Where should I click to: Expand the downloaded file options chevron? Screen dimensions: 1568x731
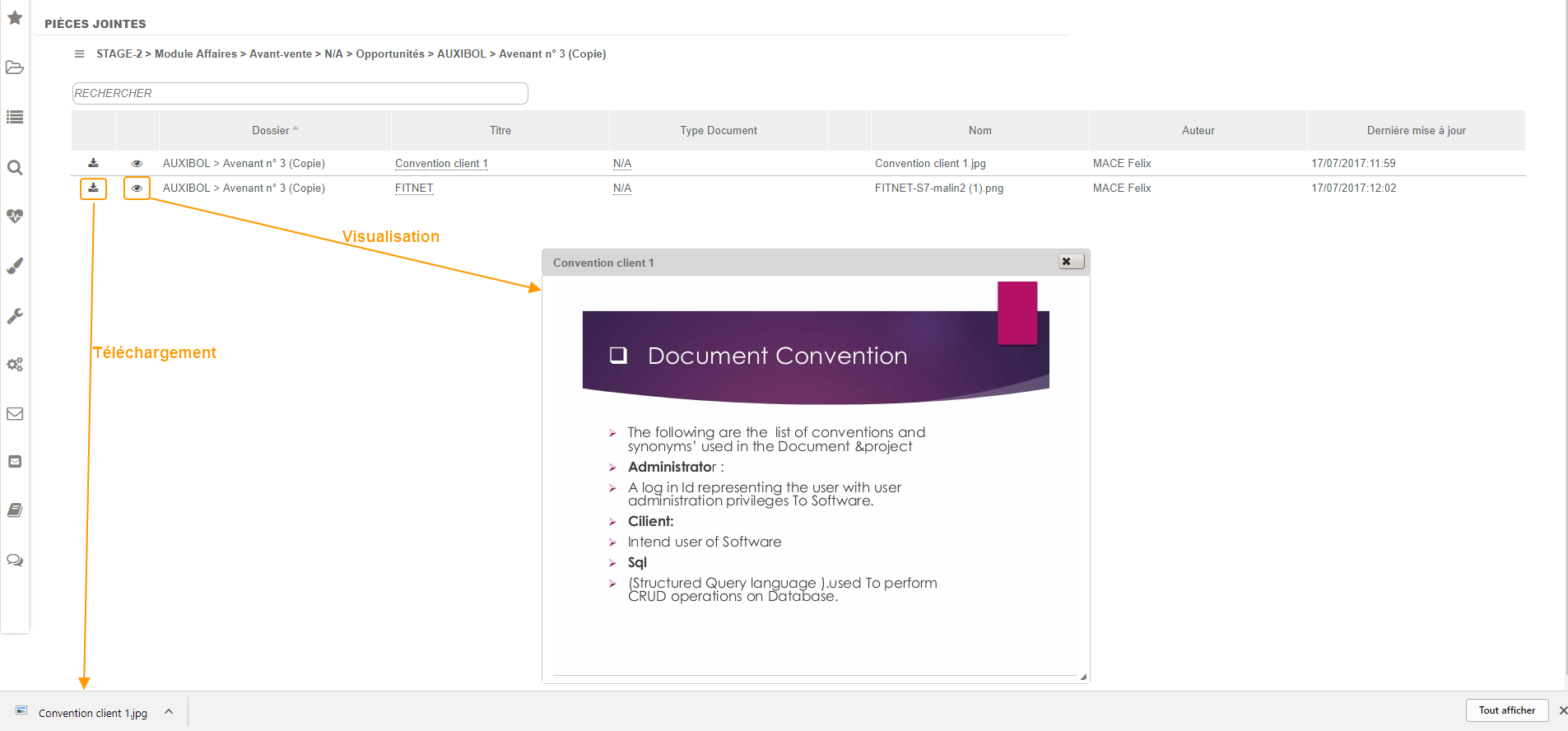(169, 711)
